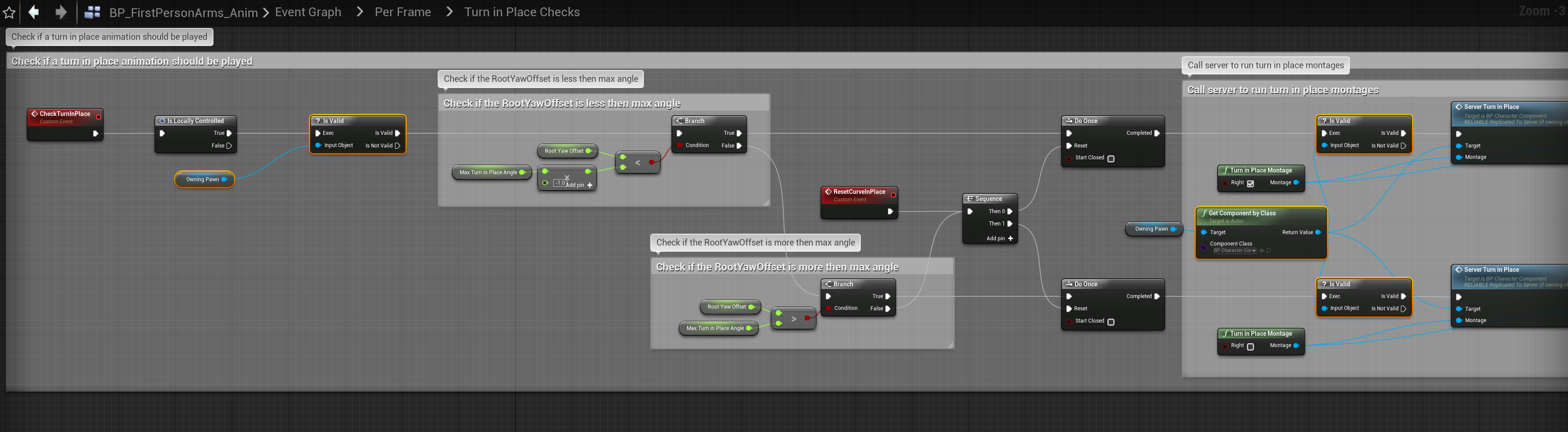Go forward with the right arrow icon

[x=61, y=12]
